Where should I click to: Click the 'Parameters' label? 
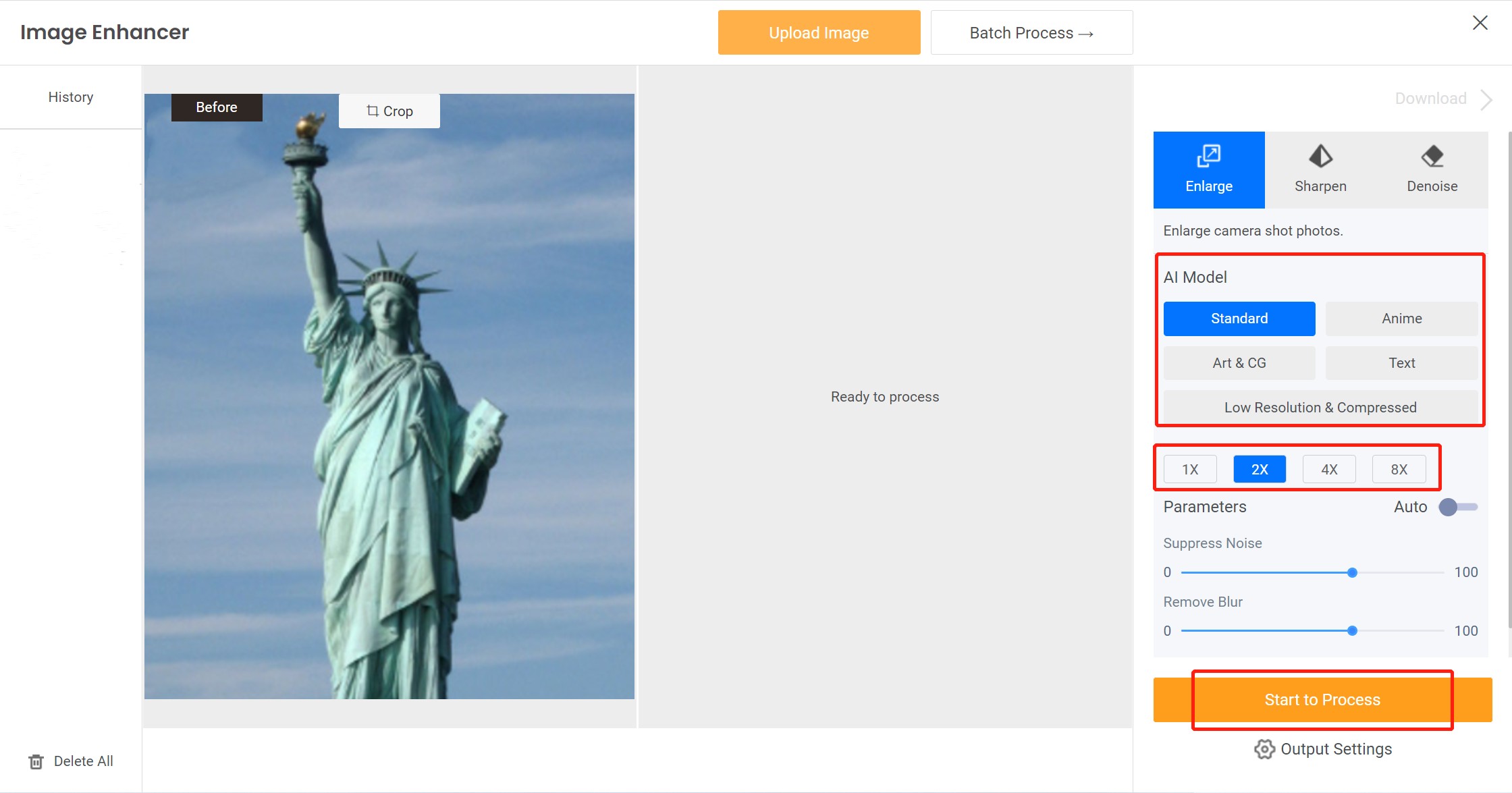tap(1205, 507)
